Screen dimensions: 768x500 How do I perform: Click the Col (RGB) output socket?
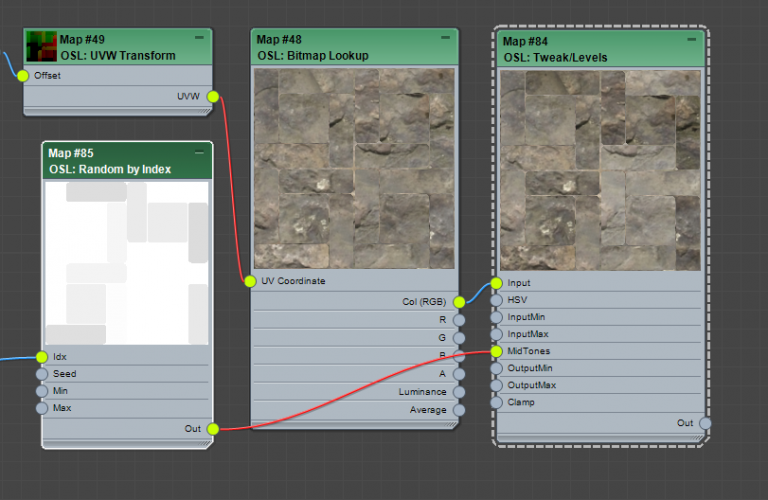pyautogui.click(x=459, y=301)
